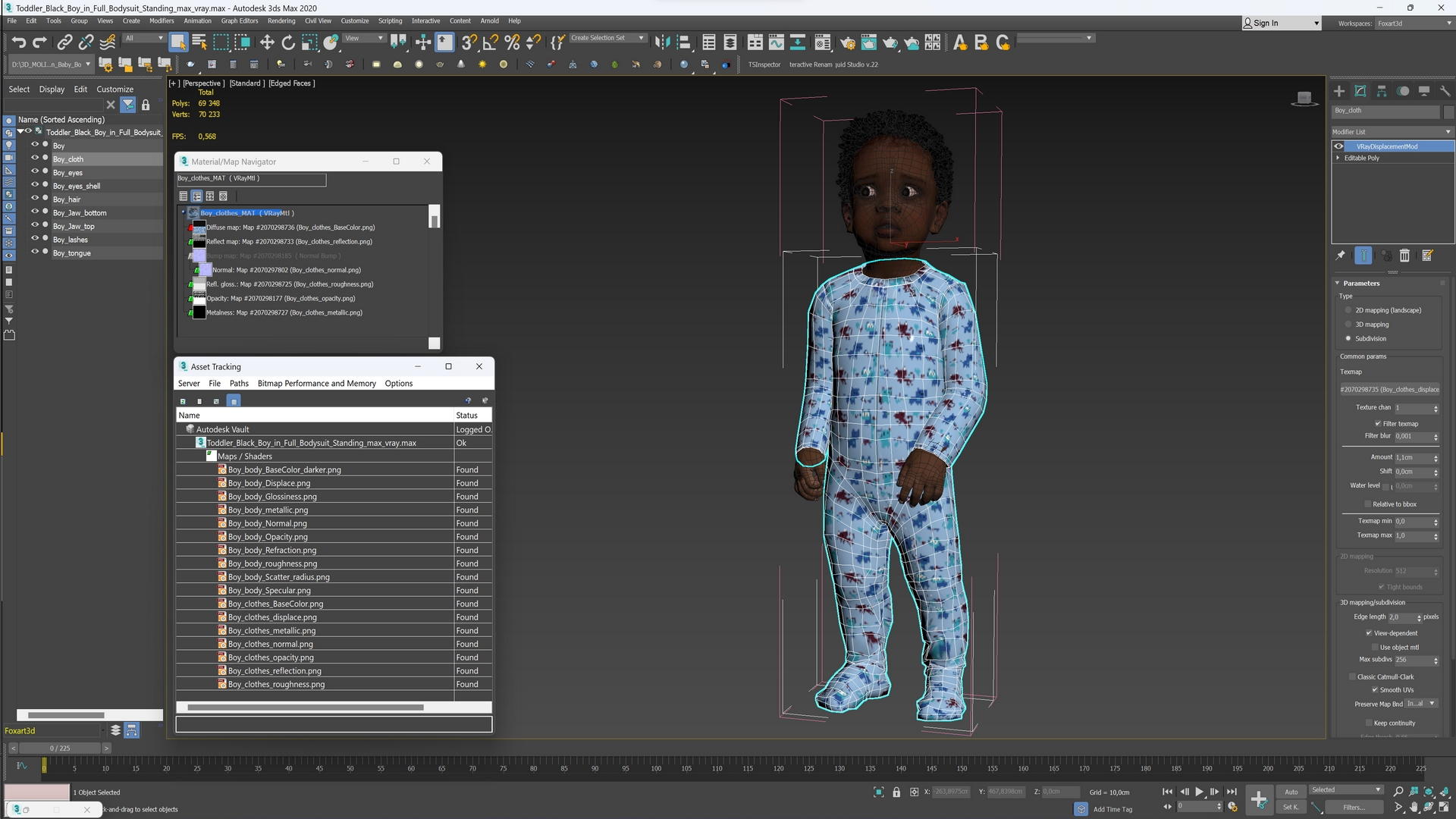Screen dimensions: 1456x819
Task: Open the Create Selection Set dropdown
Action: pyautogui.click(x=642, y=38)
